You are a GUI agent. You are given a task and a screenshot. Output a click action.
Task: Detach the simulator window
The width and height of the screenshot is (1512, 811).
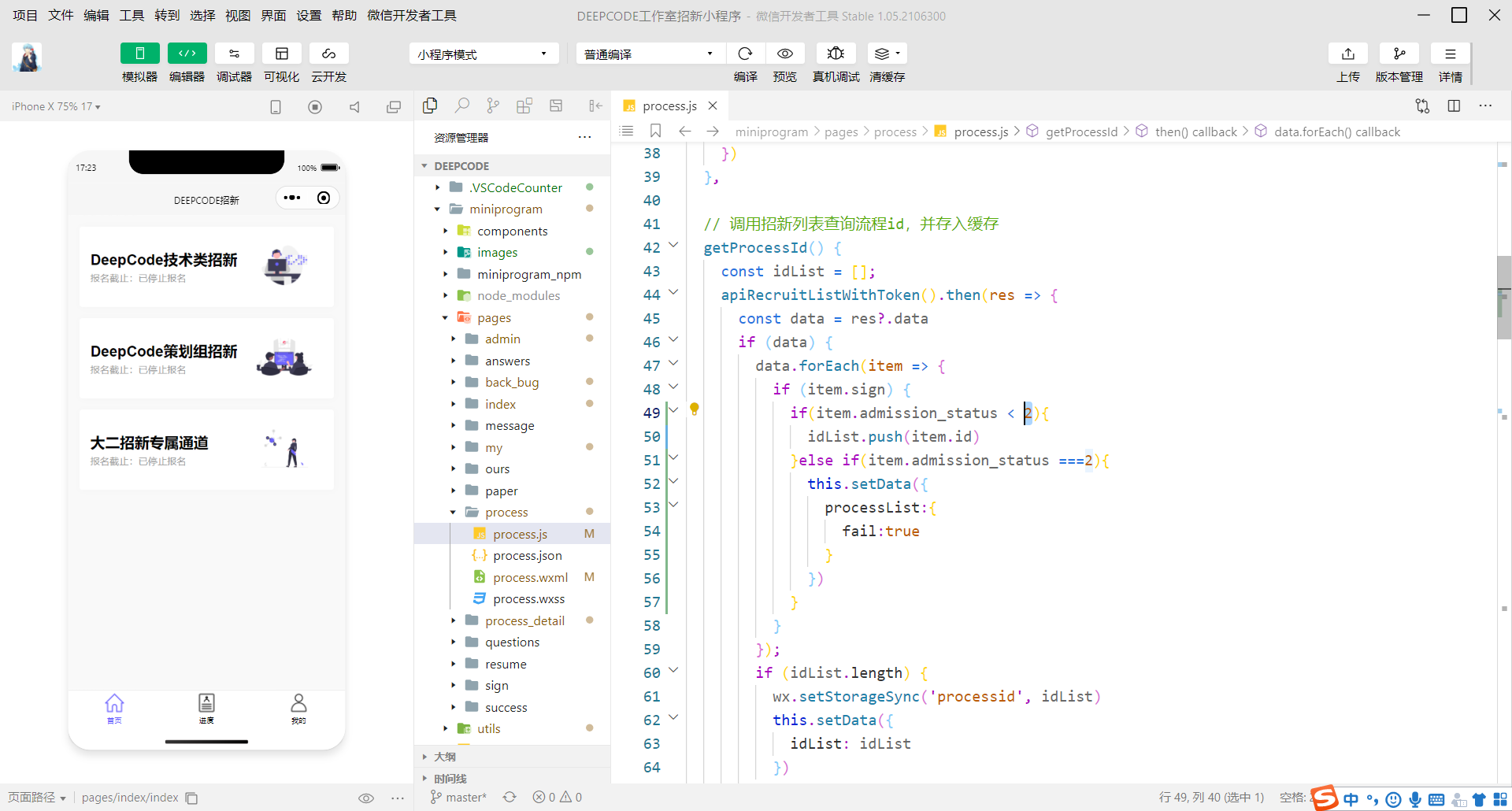point(394,107)
